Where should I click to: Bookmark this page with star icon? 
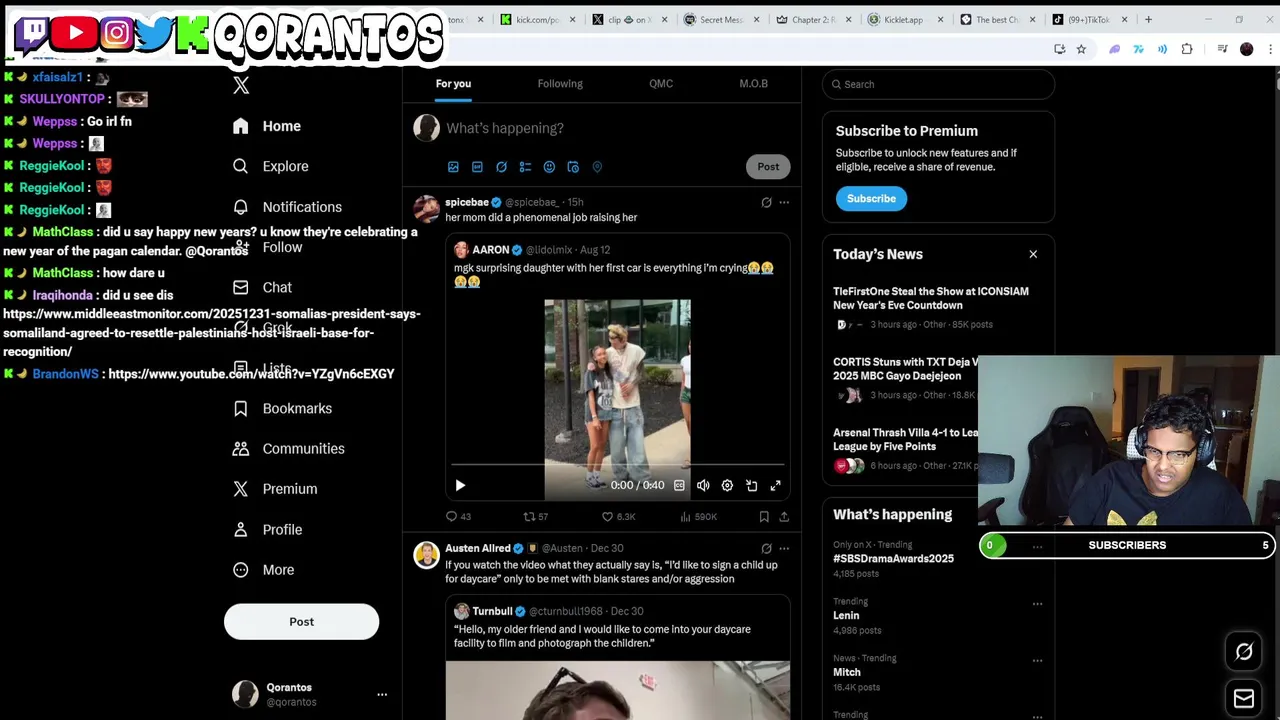coord(1081,49)
